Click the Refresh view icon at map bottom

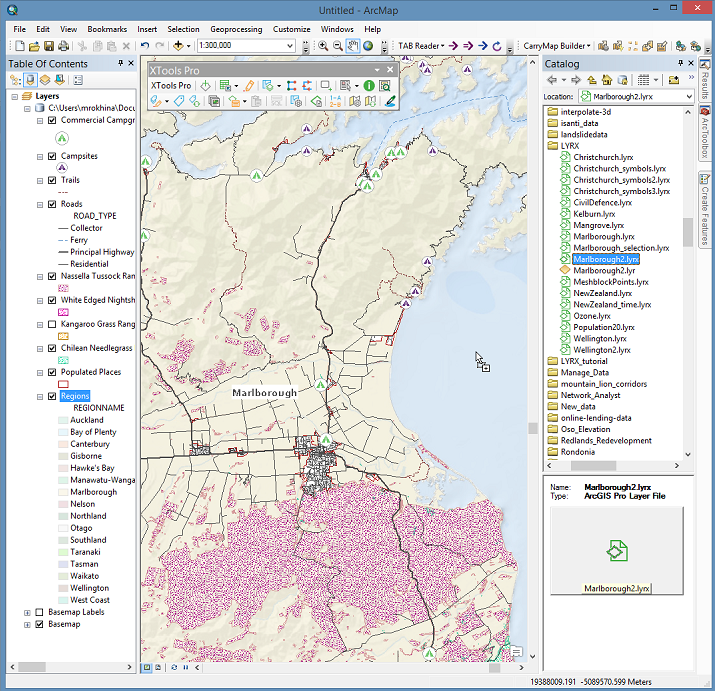[174, 667]
